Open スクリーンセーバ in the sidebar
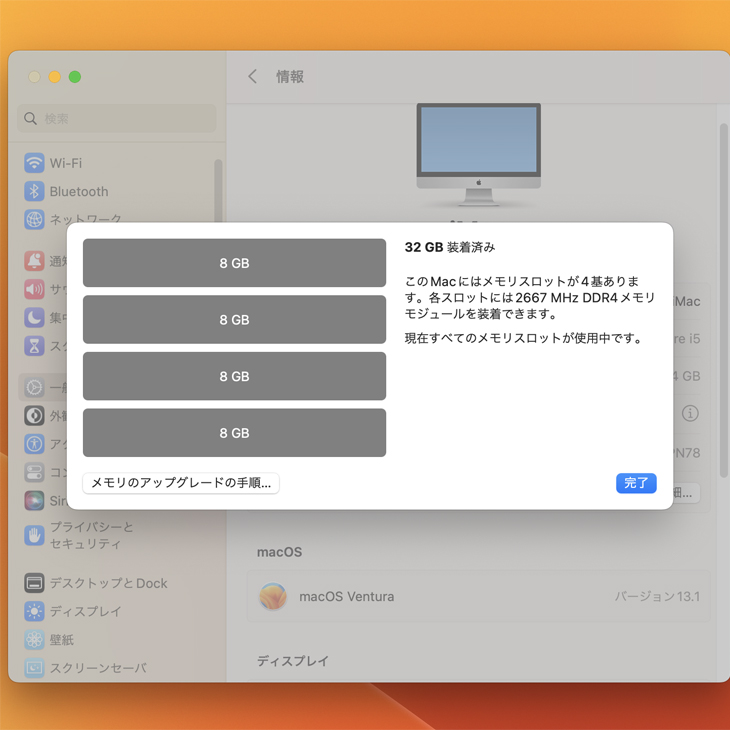 point(98,667)
